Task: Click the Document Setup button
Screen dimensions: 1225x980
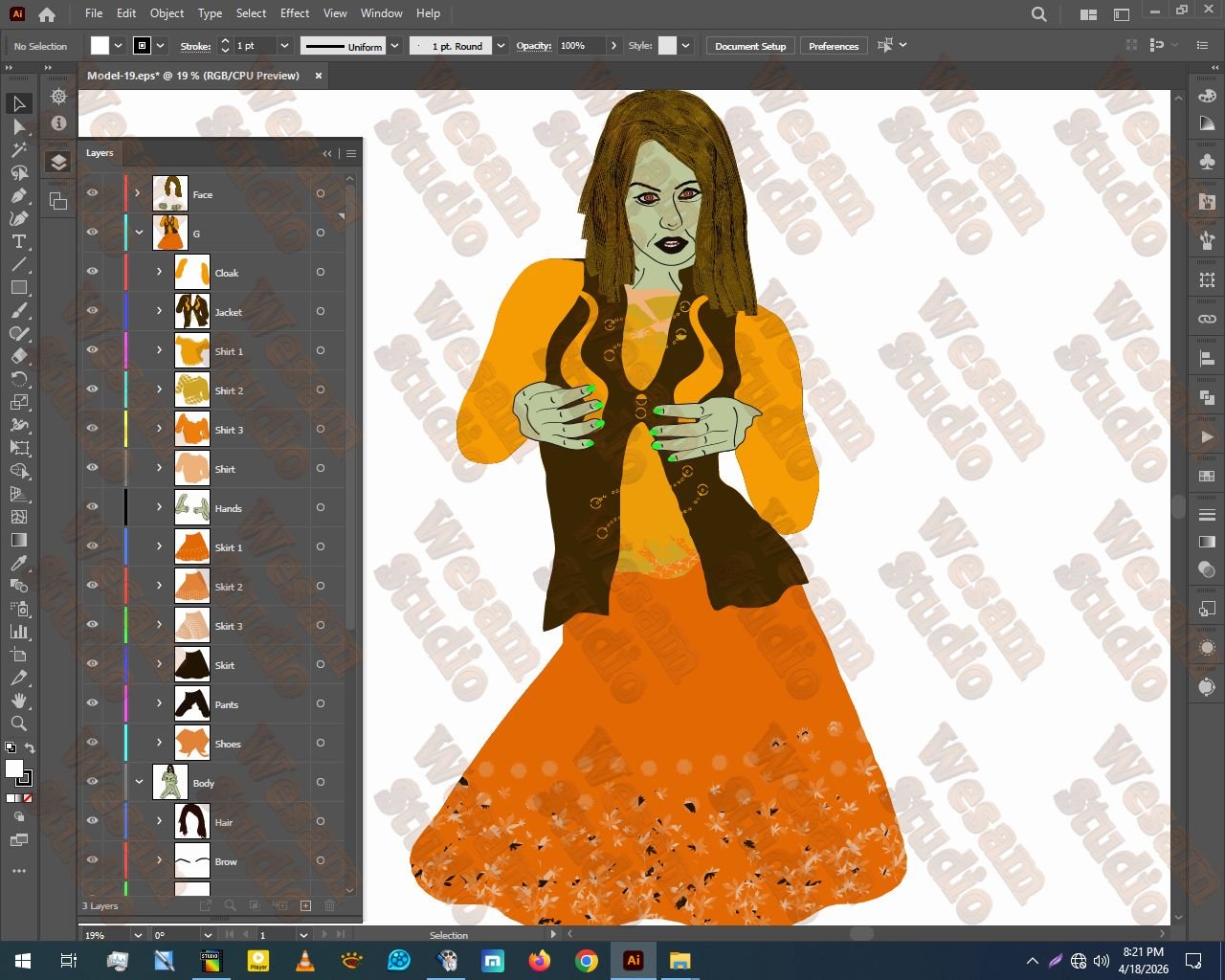Action: click(750, 46)
